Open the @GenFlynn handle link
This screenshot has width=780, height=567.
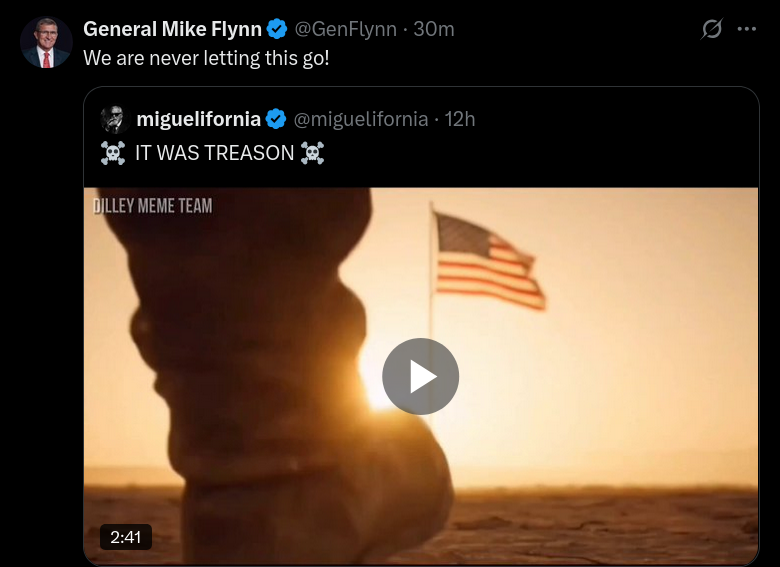tap(346, 29)
